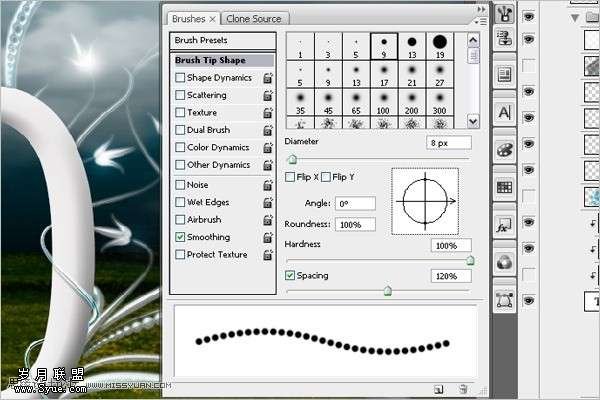Select the Brush Tip Shape section
Viewport: 600px width, 400px height.
pos(223,60)
